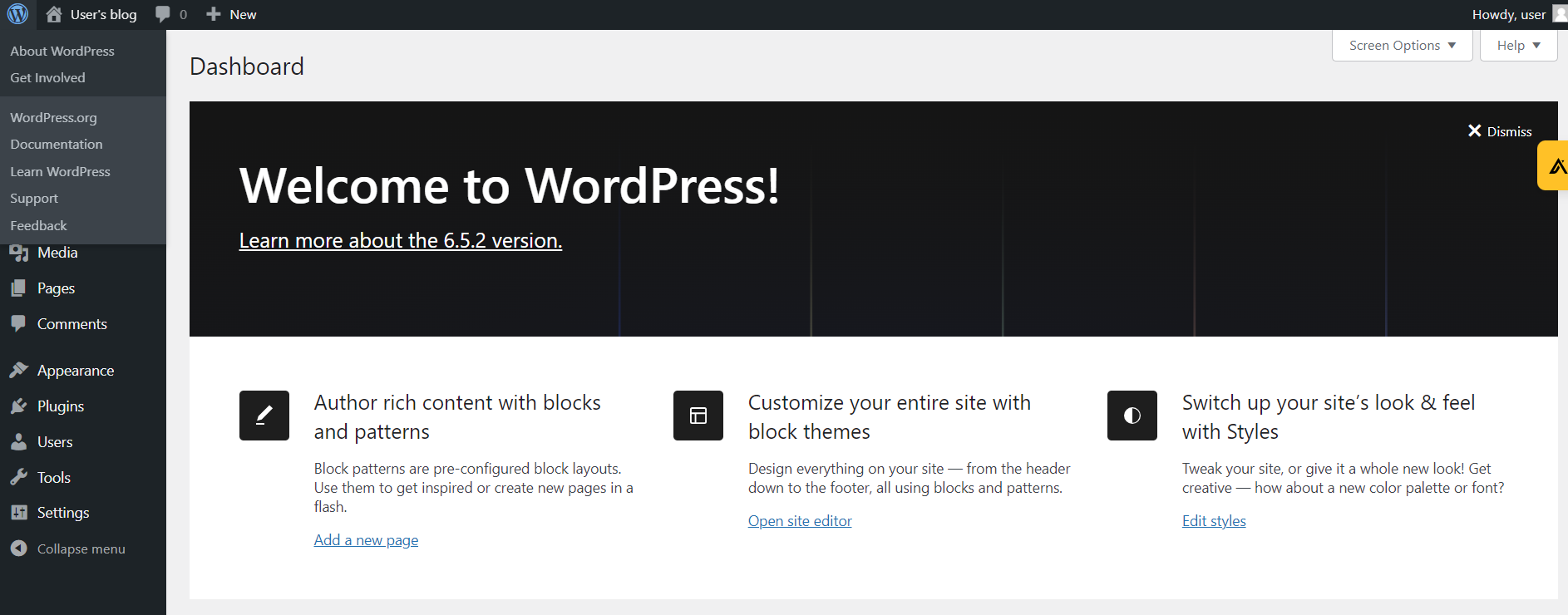Click the Tools wrench icon
The height and width of the screenshot is (615, 1568).
pos(18,478)
